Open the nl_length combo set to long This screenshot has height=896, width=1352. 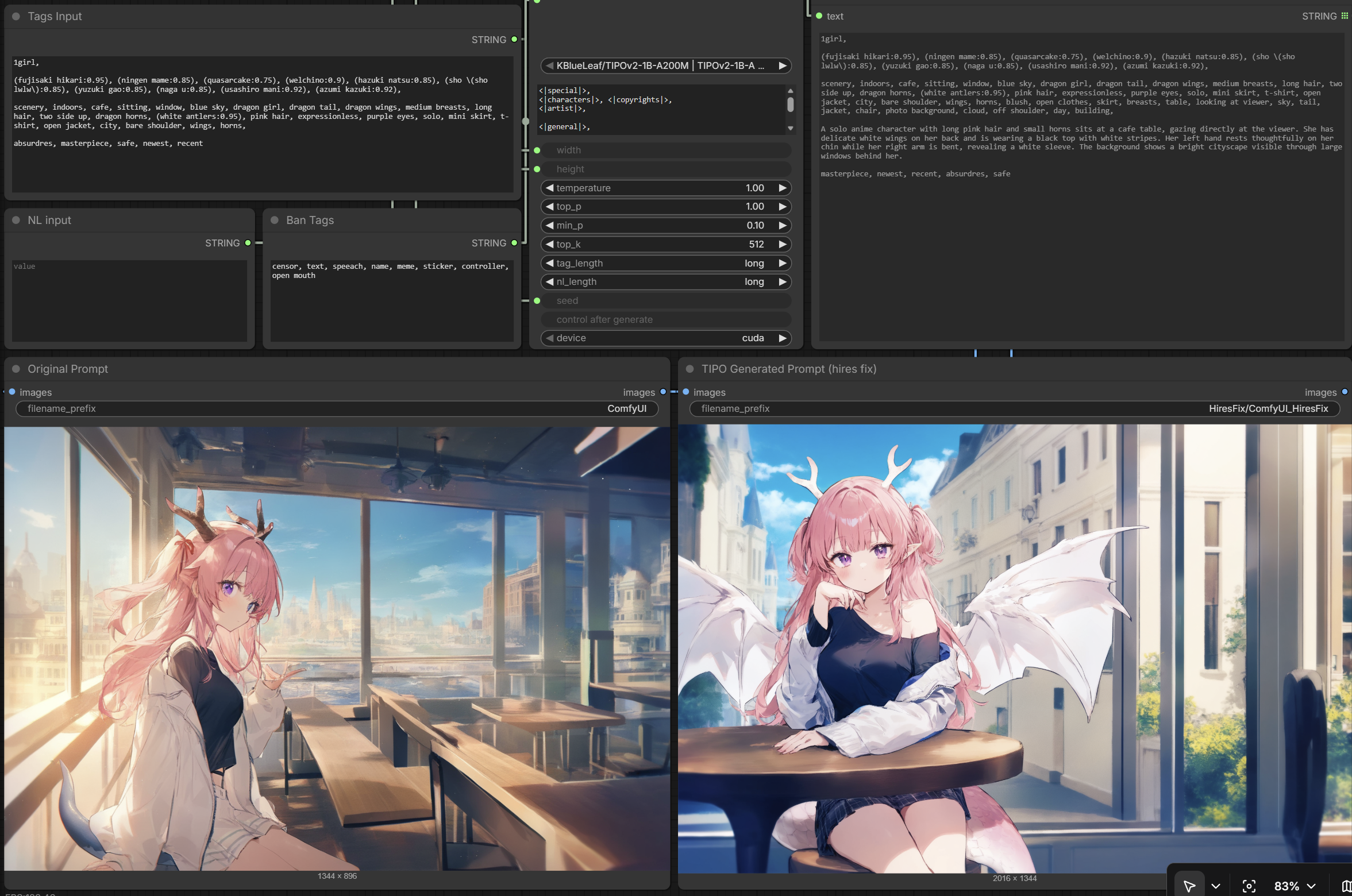[666, 281]
